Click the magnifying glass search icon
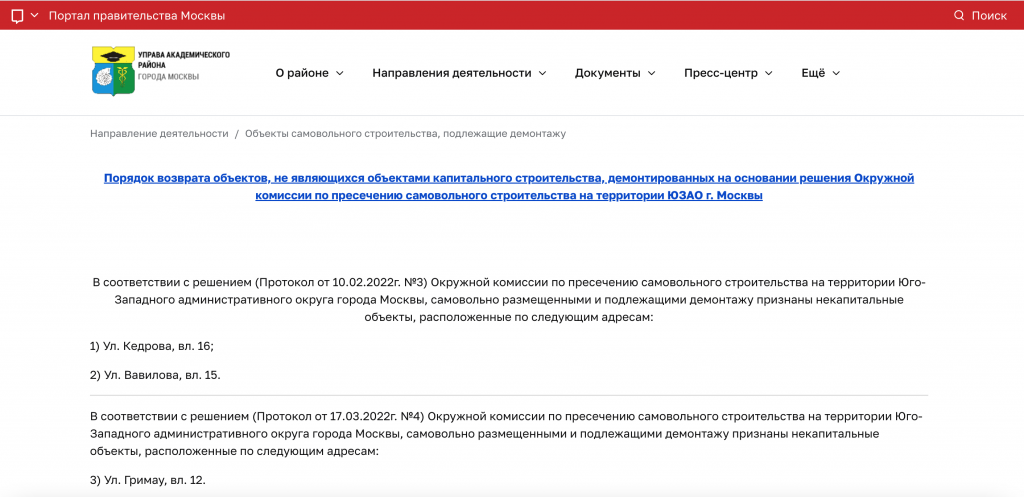Screen dimensions: 1024x497 (959, 16)
